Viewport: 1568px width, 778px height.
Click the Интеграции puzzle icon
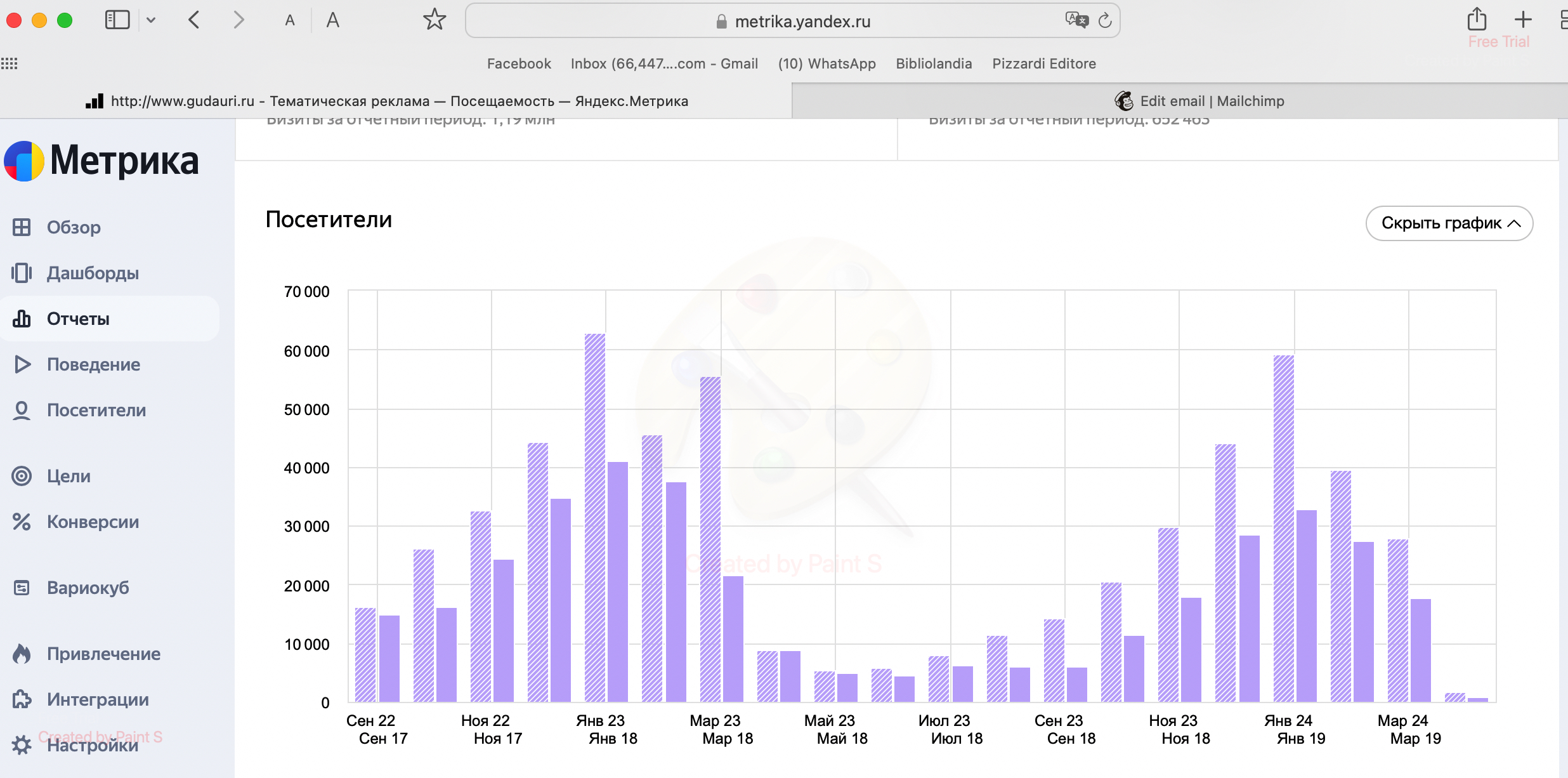click(22, 699)
